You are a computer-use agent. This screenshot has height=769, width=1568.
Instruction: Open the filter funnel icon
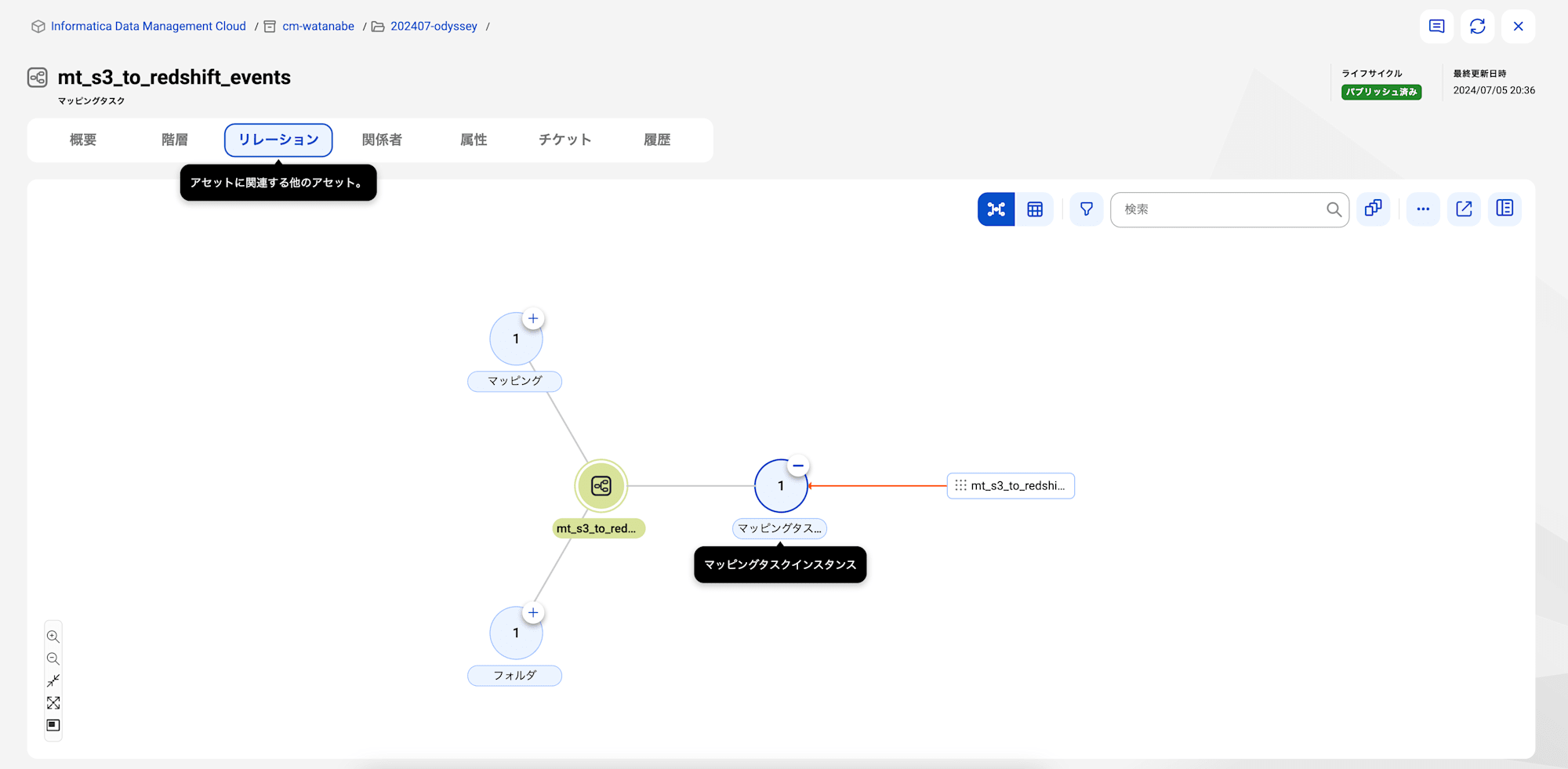(1087, 209)
